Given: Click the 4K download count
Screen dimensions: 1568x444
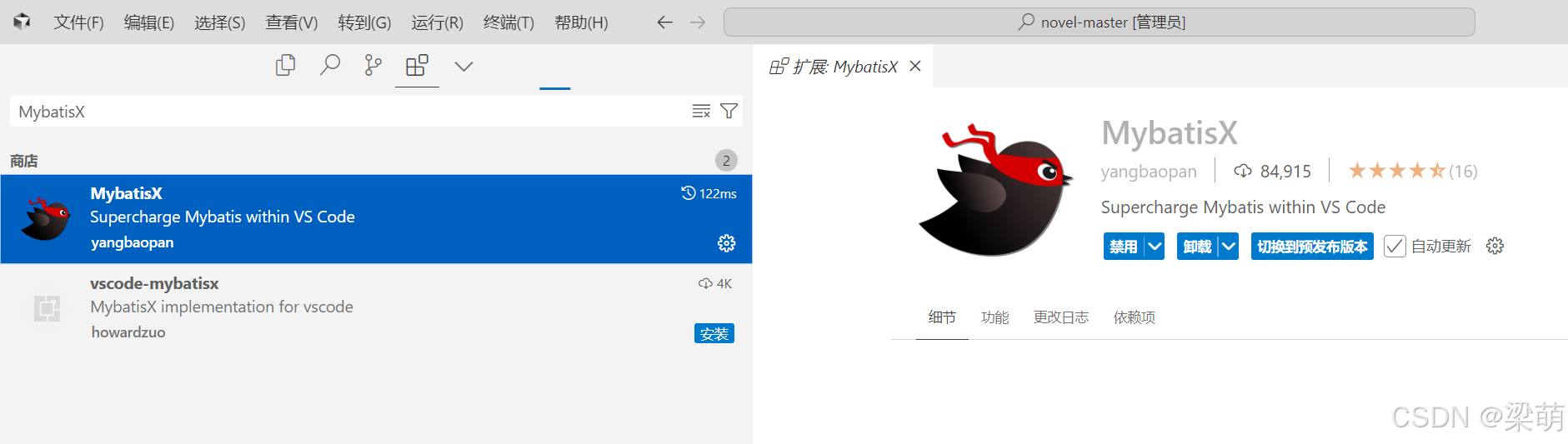Looking at the screenshot, I should (x=715, y=283).
